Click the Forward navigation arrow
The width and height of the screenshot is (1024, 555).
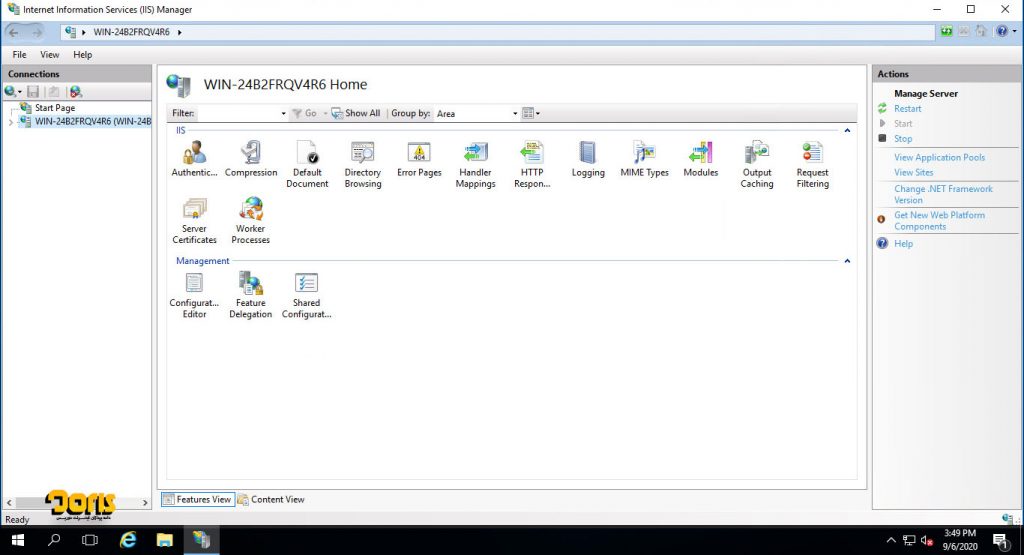click(37, 32)
